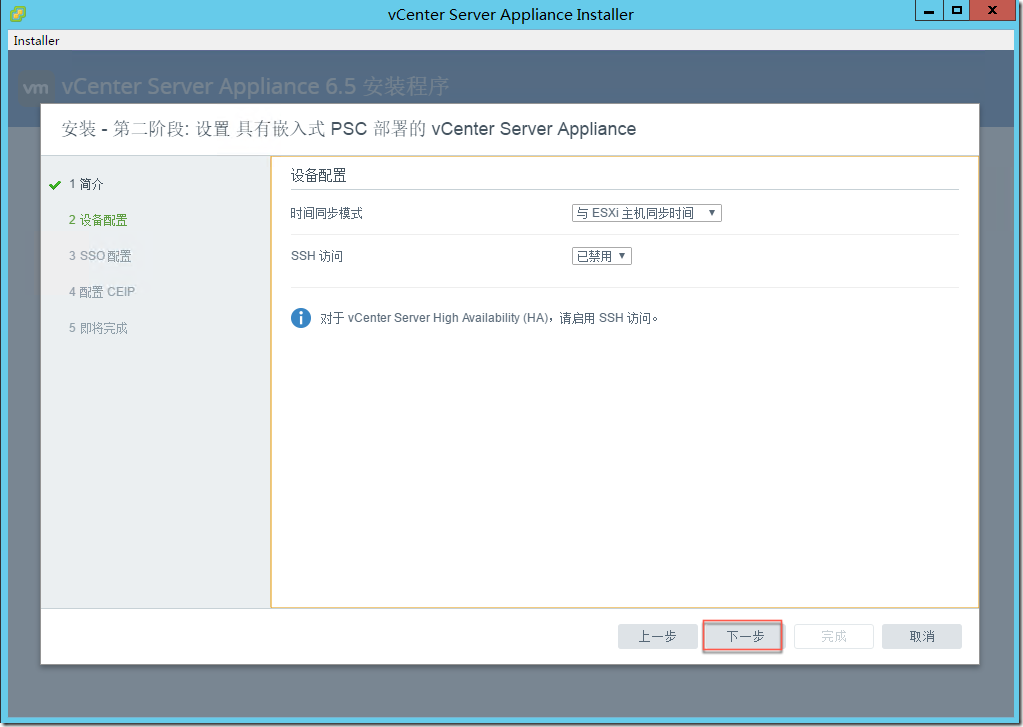Screen dimensions: 1023x727
Task: Open the SSH 访问 dropdown
Action: pos(602,256)
